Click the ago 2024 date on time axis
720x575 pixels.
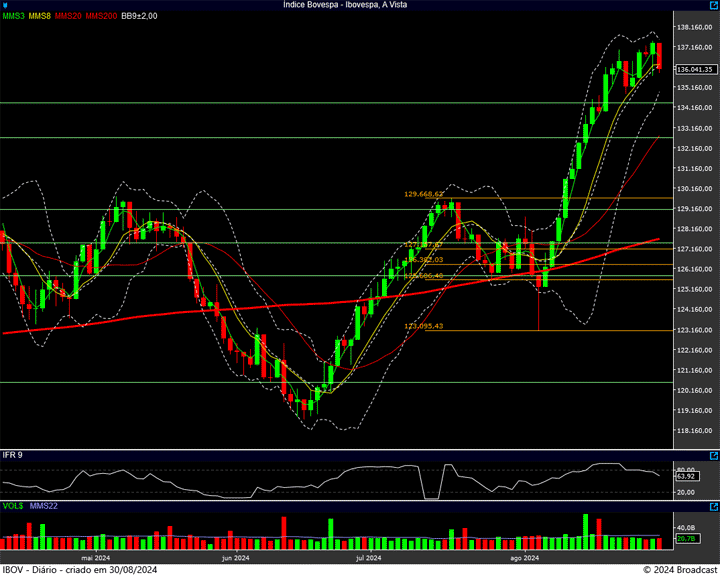(524, 558)
